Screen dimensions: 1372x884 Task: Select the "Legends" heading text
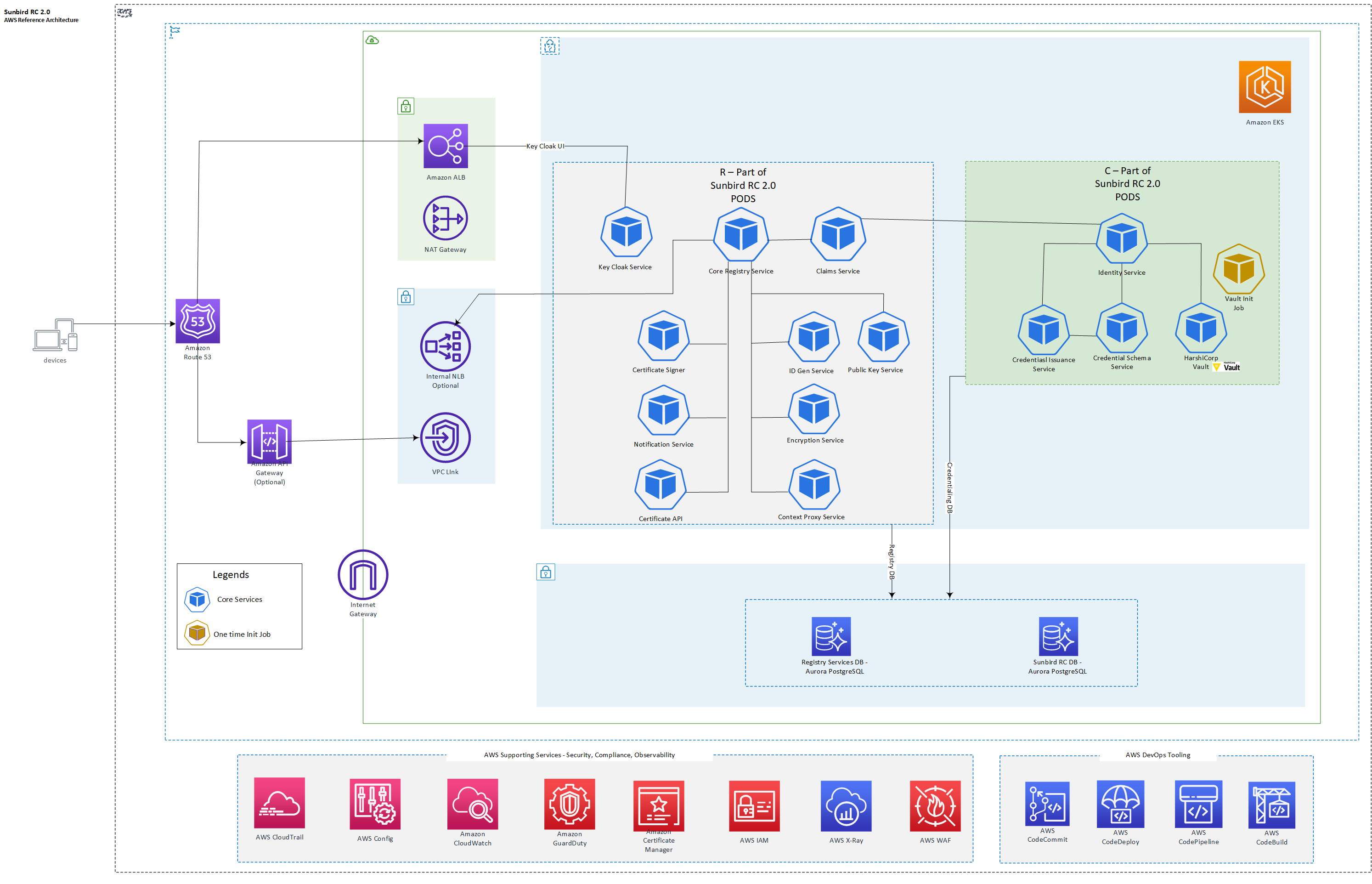point(231,574)
